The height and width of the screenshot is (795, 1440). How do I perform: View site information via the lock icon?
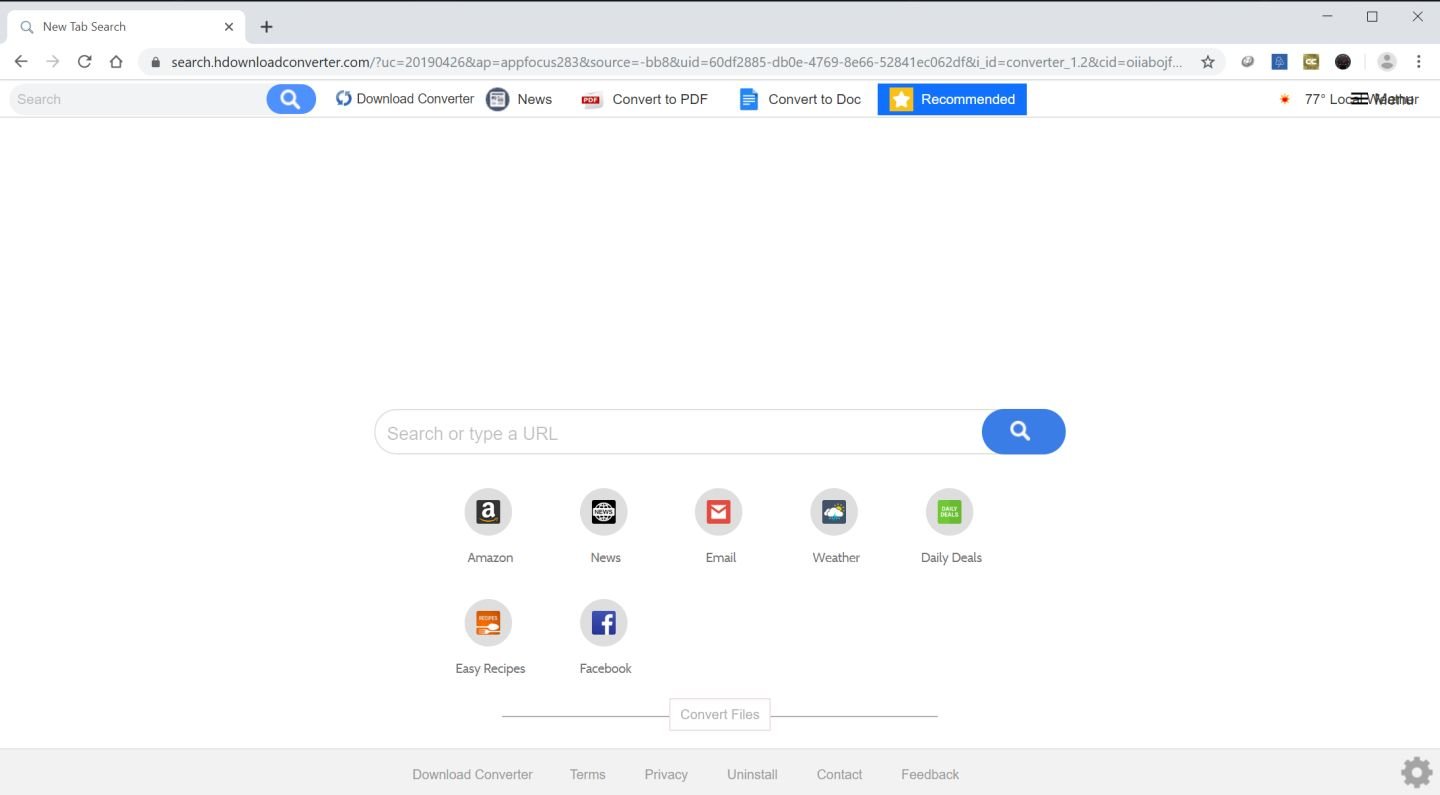point(155,62)
